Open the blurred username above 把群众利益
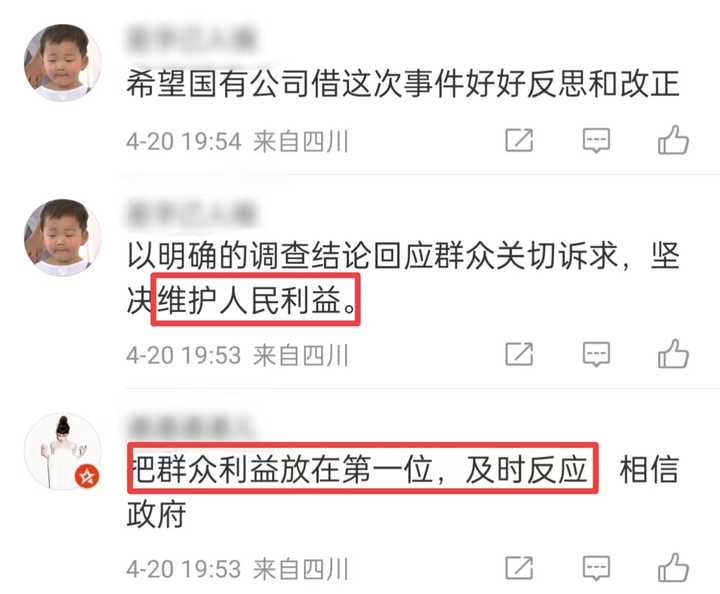 pos(189,427)
